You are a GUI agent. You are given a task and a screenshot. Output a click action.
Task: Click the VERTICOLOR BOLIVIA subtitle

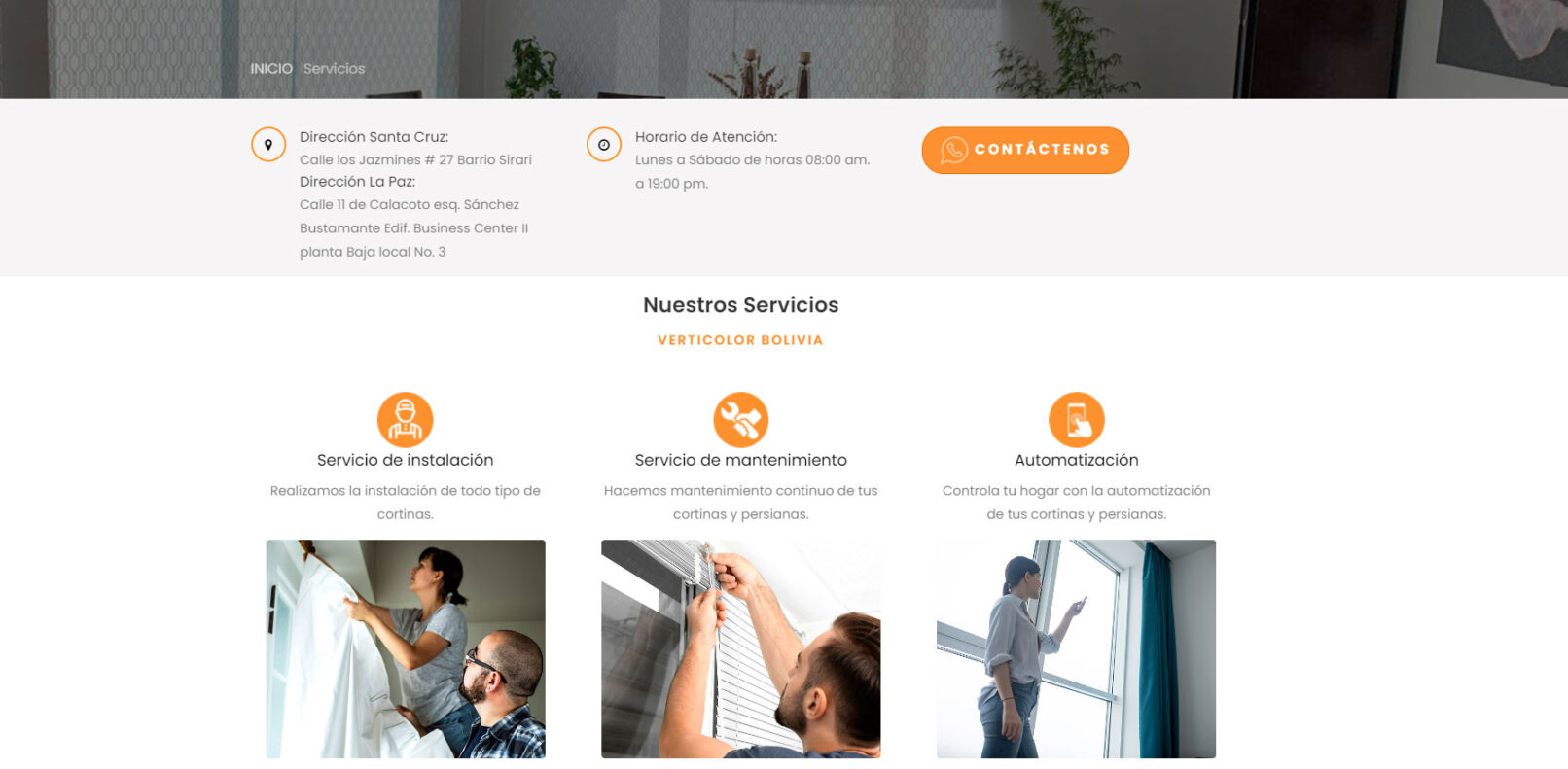741,340
